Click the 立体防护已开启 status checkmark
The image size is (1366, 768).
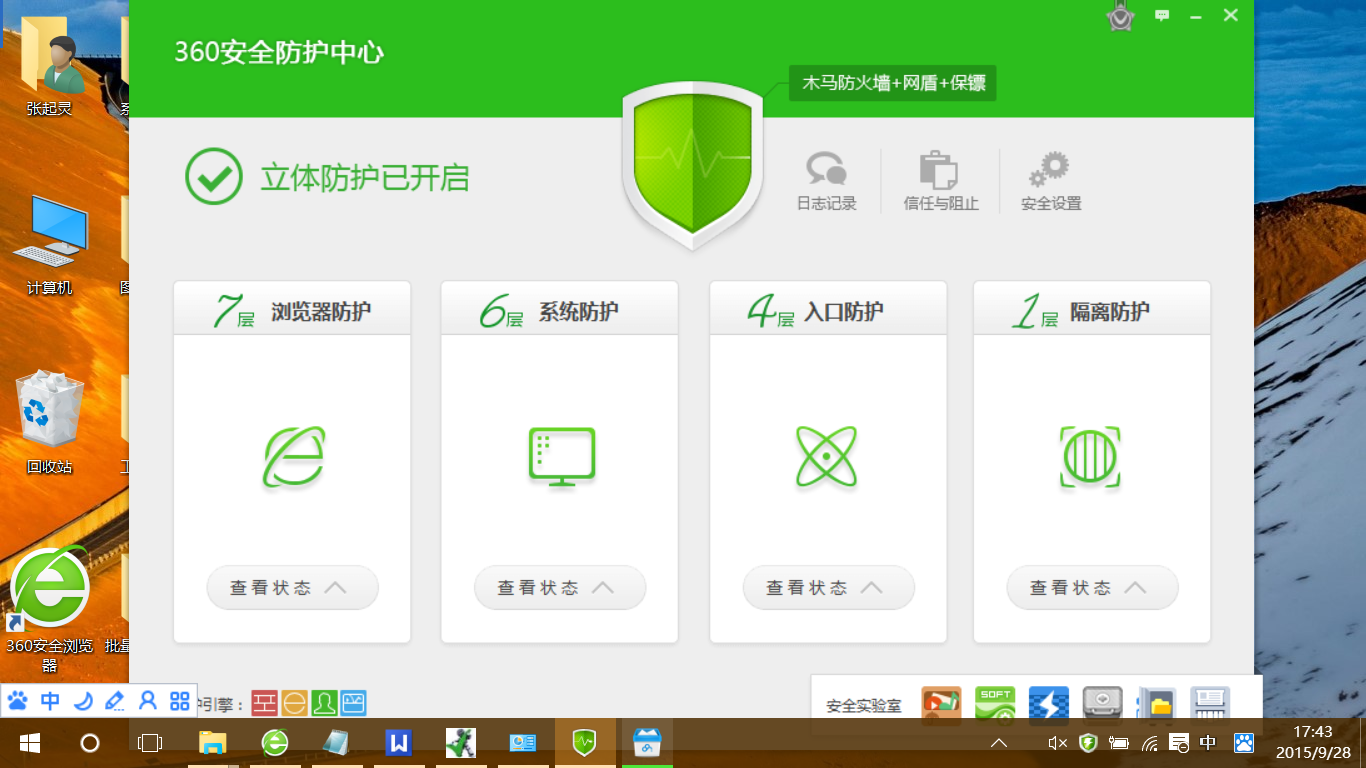pyautogui.click(x=213, y=178)
